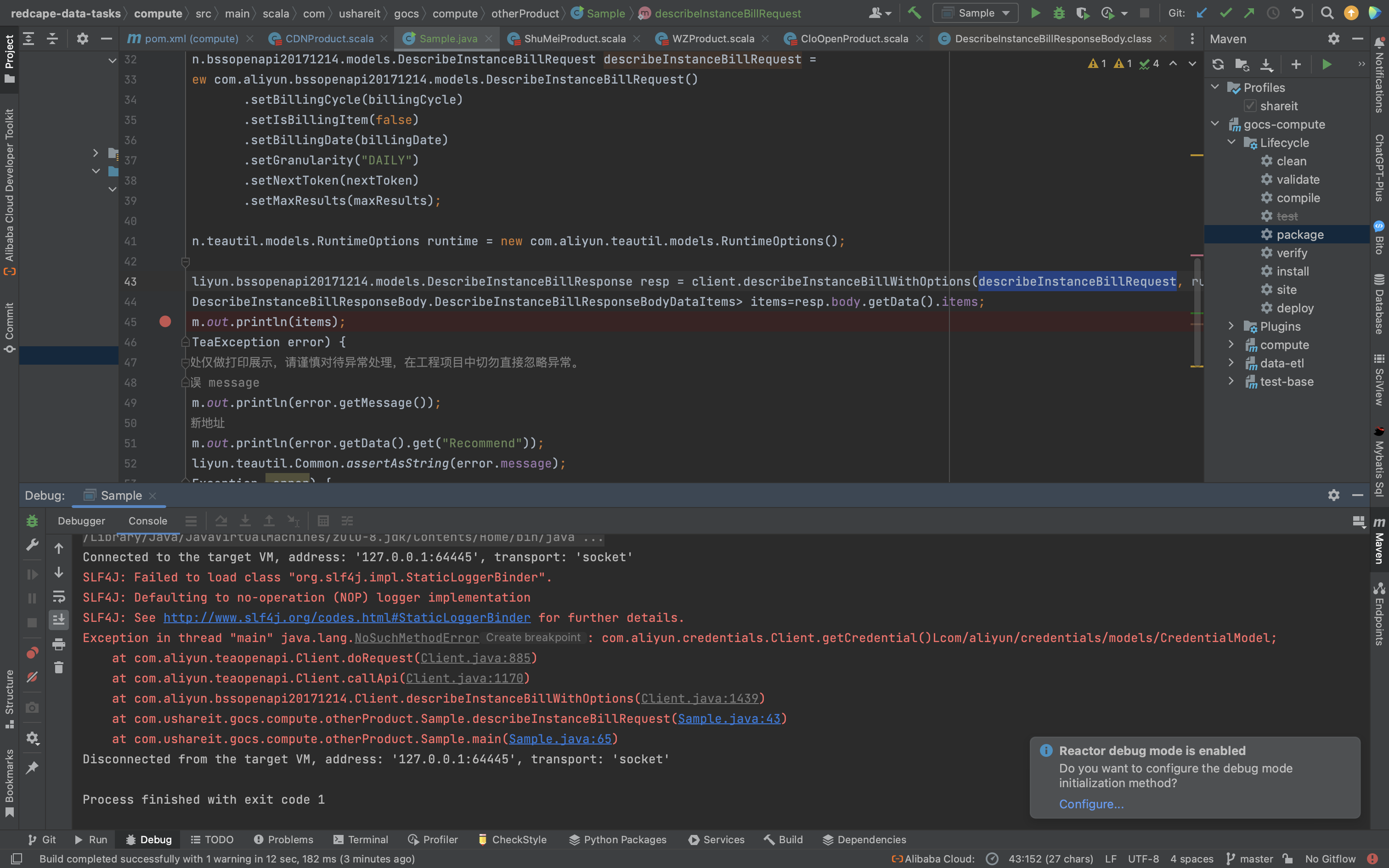This screenshot has height=868, width=1389.
Task: Open DescribeInstanceBillResponseBody.class tab
Action: pos(1053,39)
